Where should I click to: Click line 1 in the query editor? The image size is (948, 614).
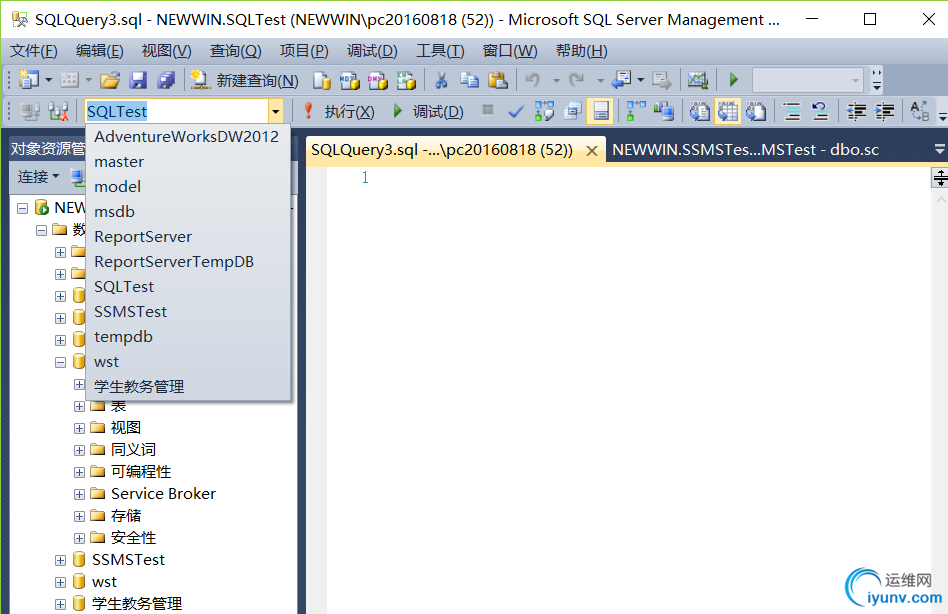(365, 177)
